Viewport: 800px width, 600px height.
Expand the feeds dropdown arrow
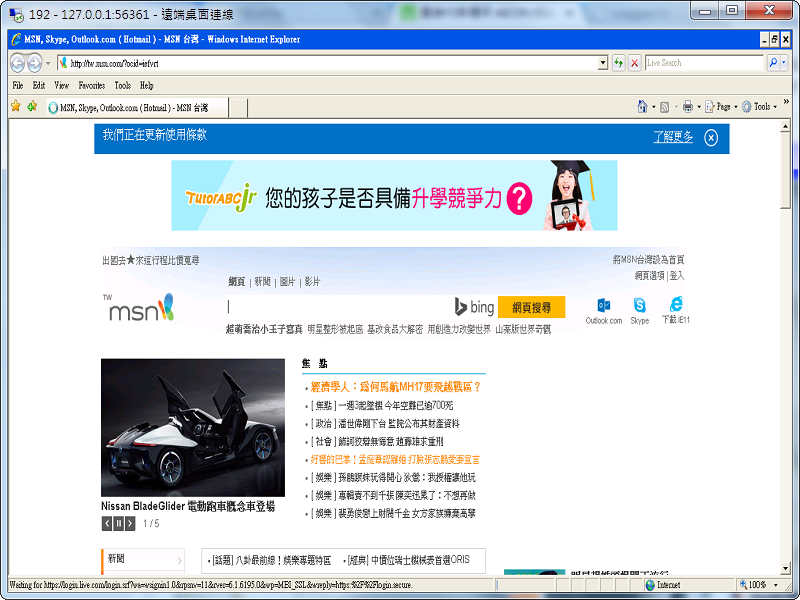click(676, 107)
